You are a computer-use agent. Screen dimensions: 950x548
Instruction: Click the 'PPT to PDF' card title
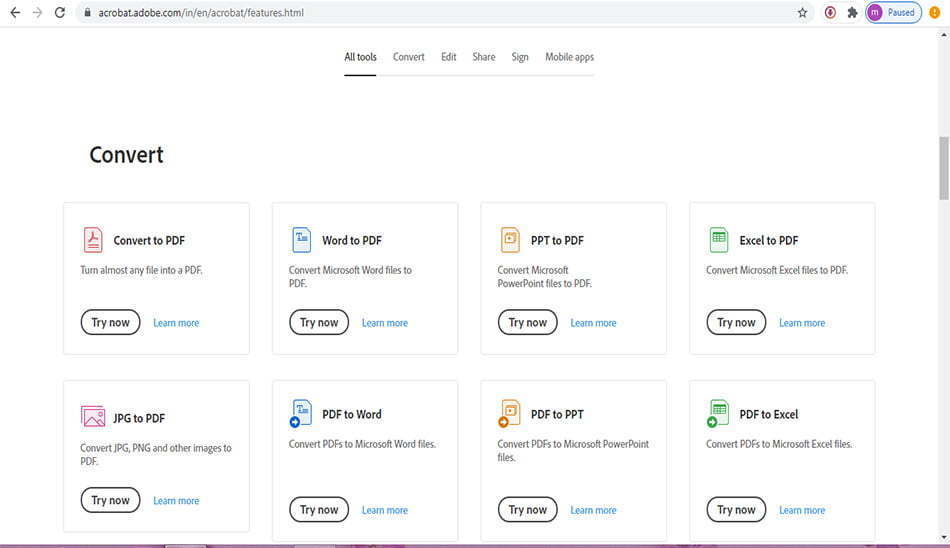(557, 241)
